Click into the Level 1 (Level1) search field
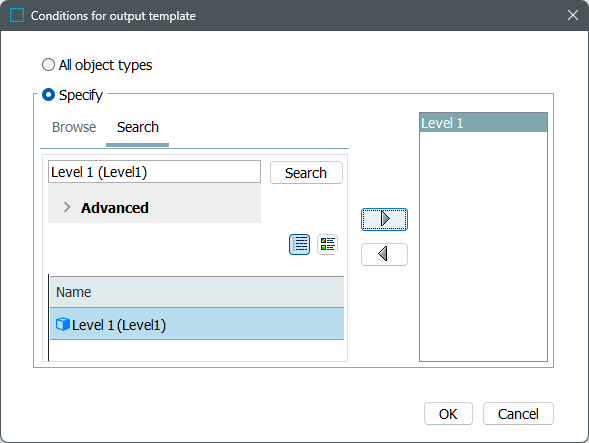This screenshot has width=589, height=443. (154, 172)
